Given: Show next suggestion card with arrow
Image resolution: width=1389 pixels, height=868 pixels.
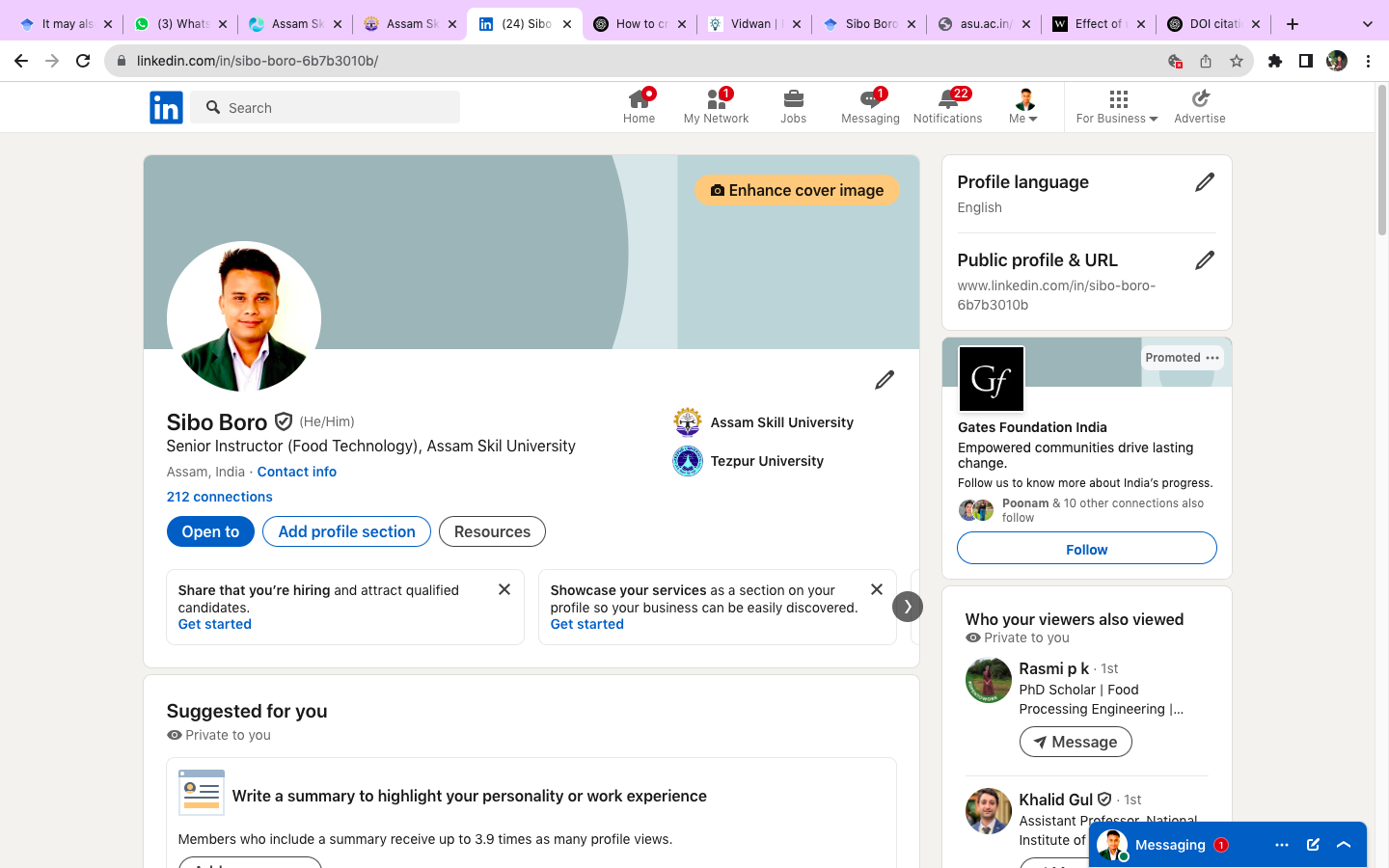Looking at the screenshot, I should (x=907, y=607).
